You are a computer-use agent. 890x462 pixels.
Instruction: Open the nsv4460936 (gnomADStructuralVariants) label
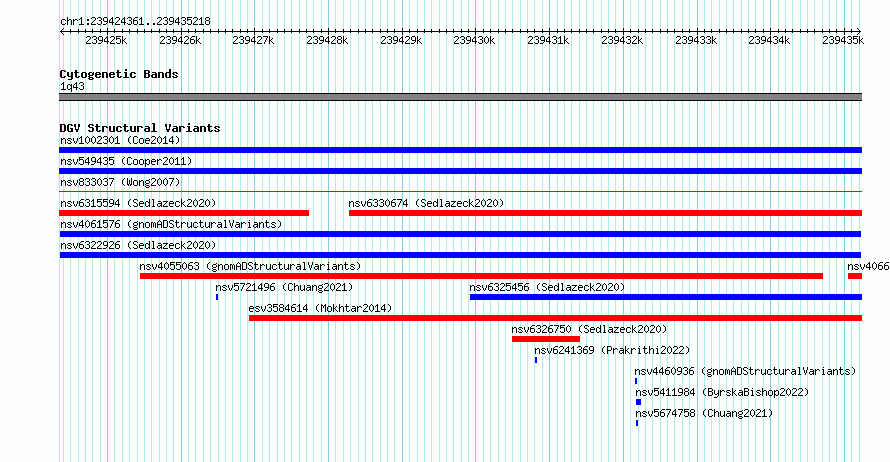745,371
